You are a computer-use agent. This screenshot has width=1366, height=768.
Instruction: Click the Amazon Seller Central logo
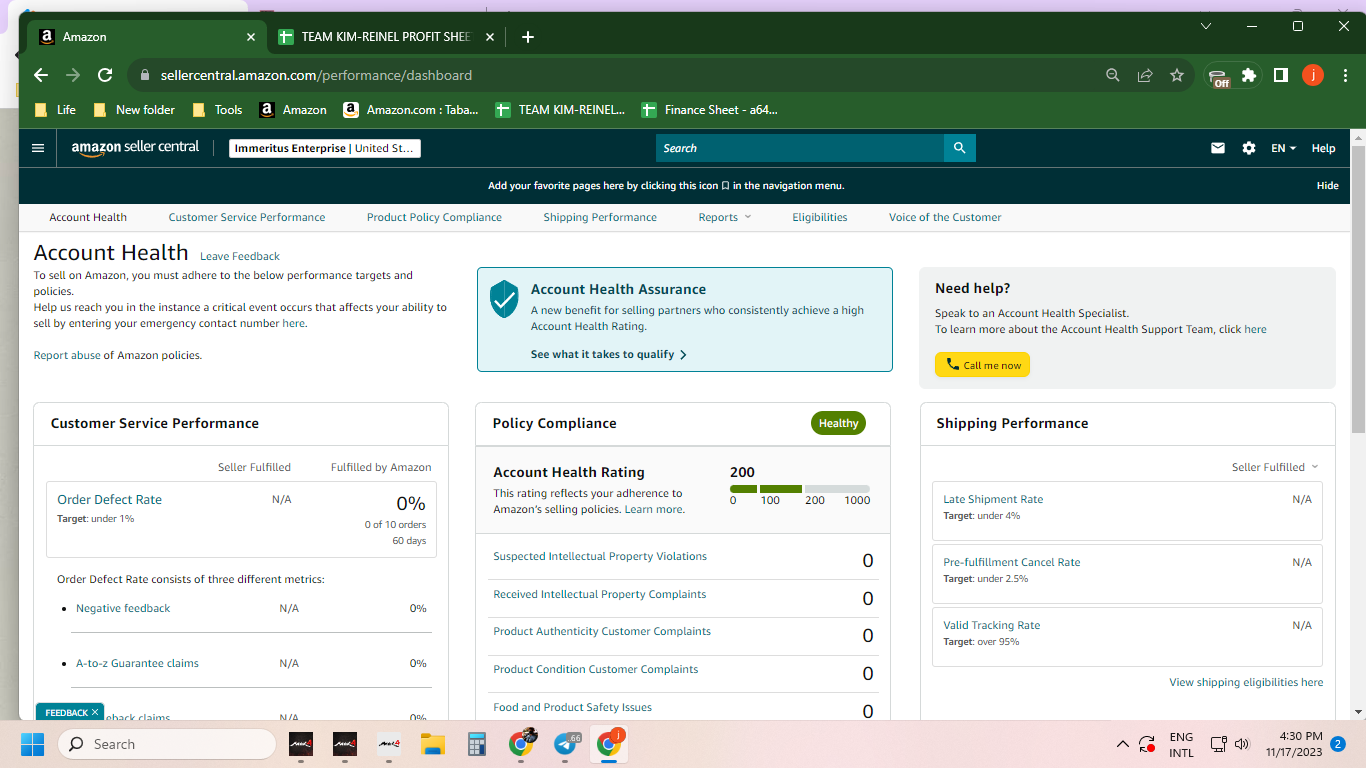tap(135, 147)
